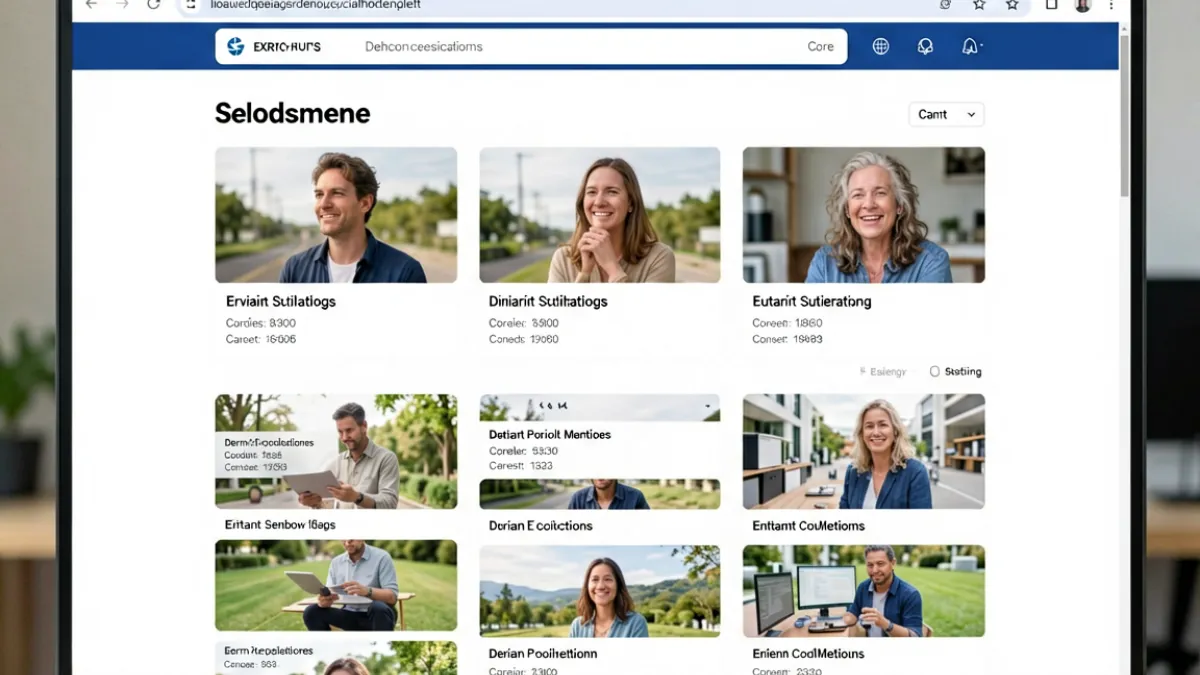The height and width of the screenshot is (675, 1200).
Task: Click the Entamt CouMetioms title
Action: click(809, 526)
